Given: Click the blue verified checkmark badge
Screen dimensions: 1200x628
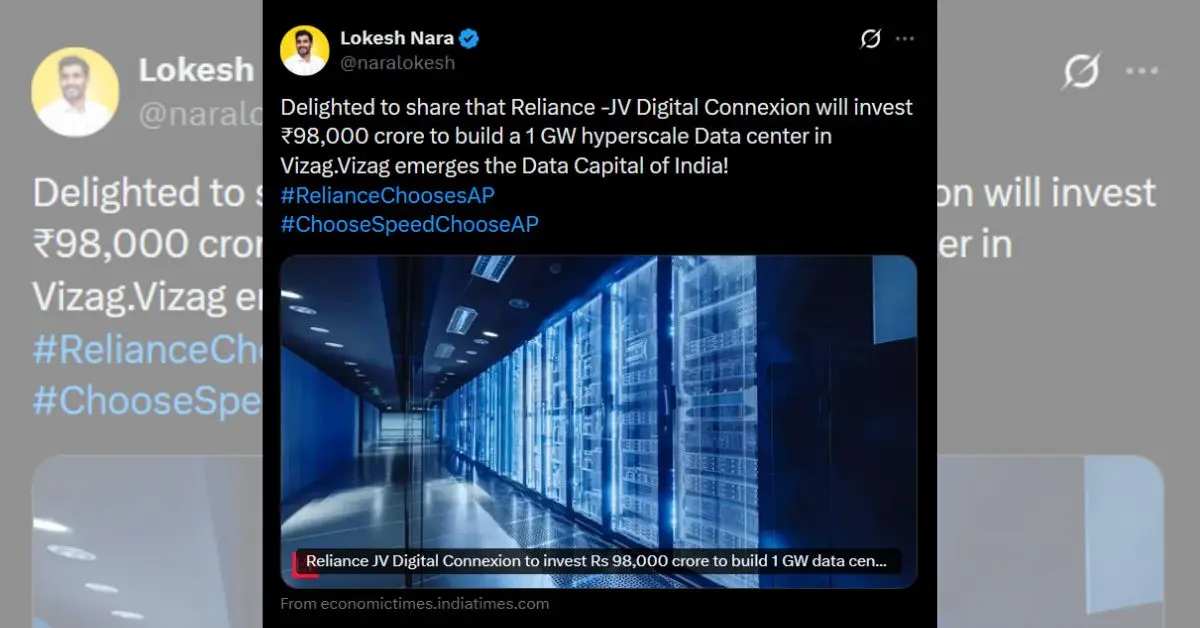Looking at the screenshot, I should (466, 38).
